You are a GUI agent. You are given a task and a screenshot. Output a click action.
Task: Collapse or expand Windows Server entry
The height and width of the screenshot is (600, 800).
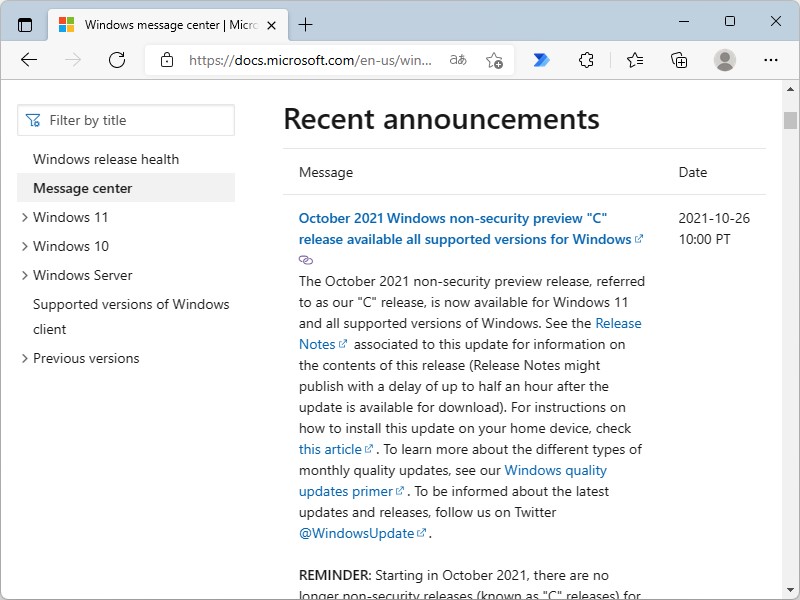[24, 275]
